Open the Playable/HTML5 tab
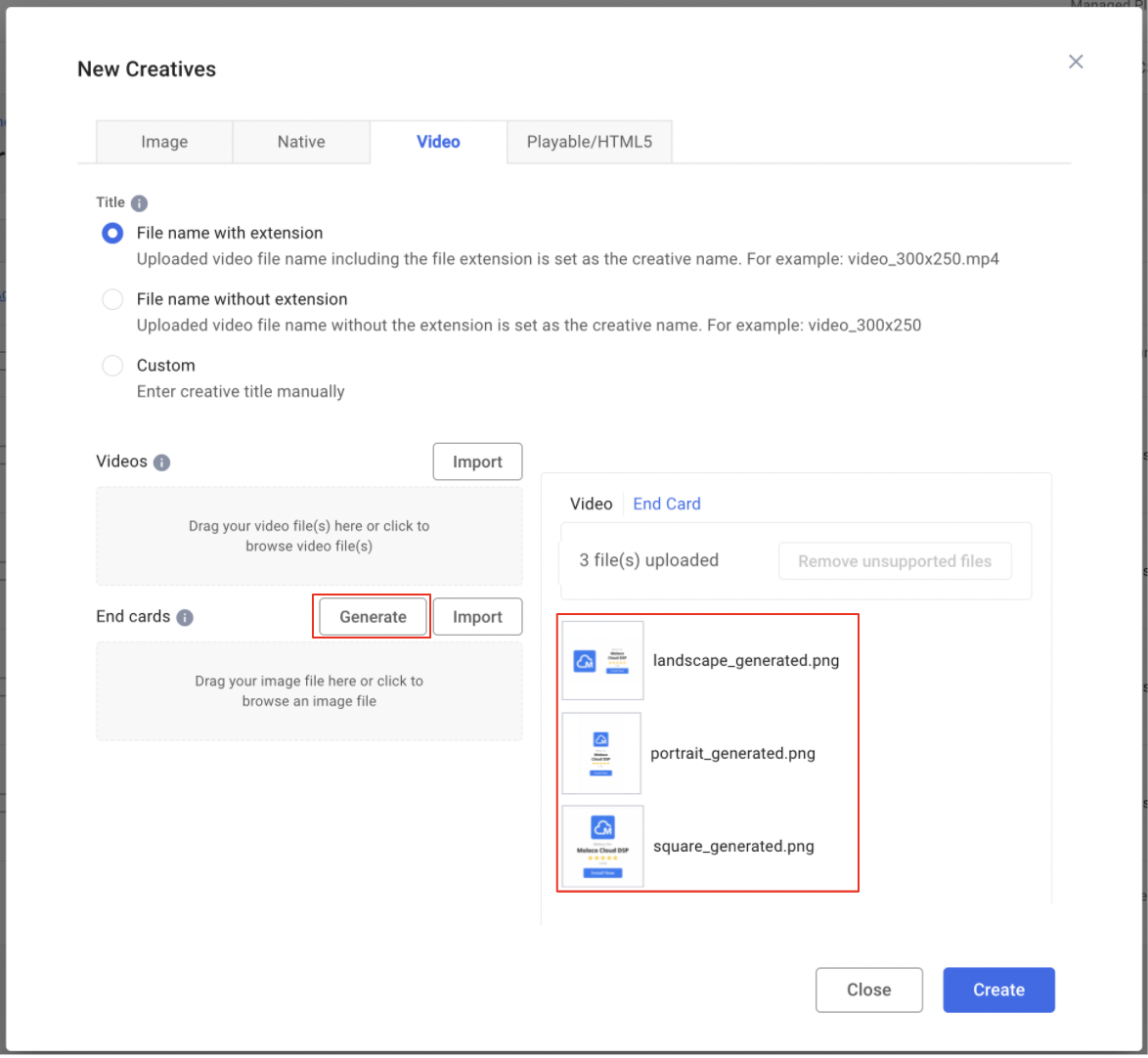 pos(589,142)
